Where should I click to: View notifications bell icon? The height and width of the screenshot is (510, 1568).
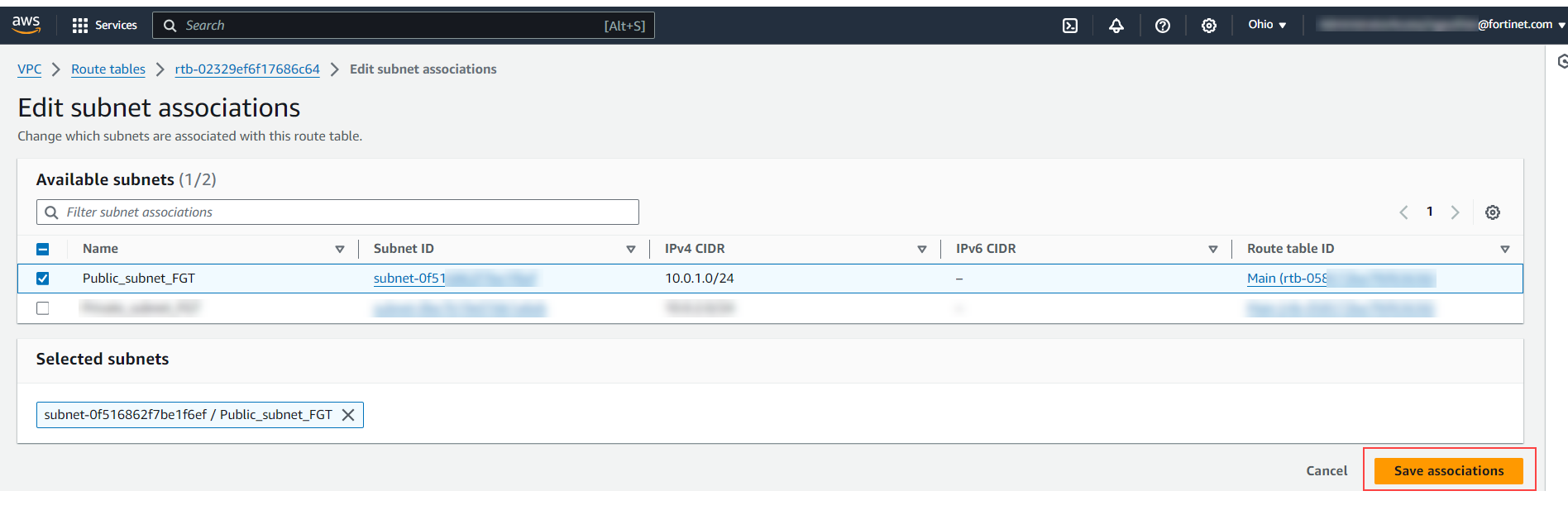click(x=1116, y=26)
